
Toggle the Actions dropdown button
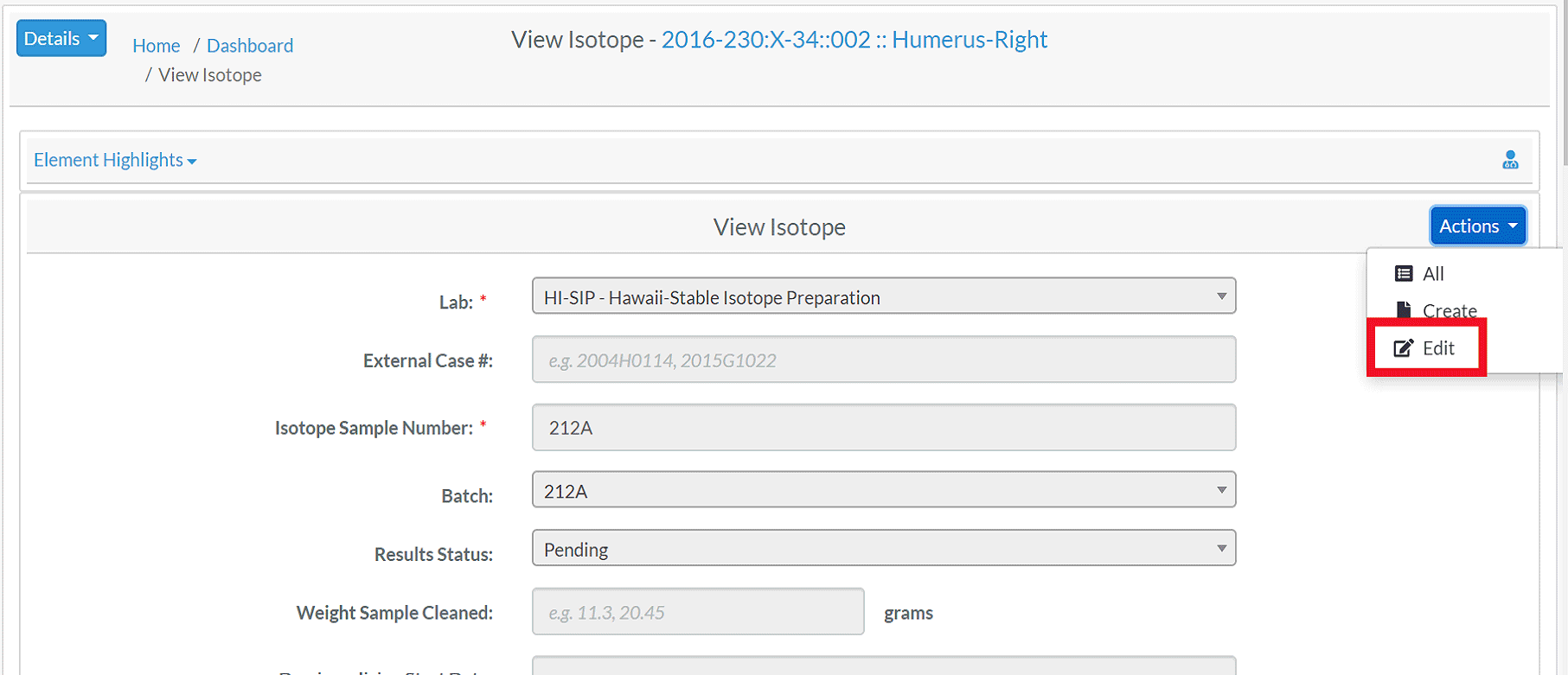[x=1478, y=226]
